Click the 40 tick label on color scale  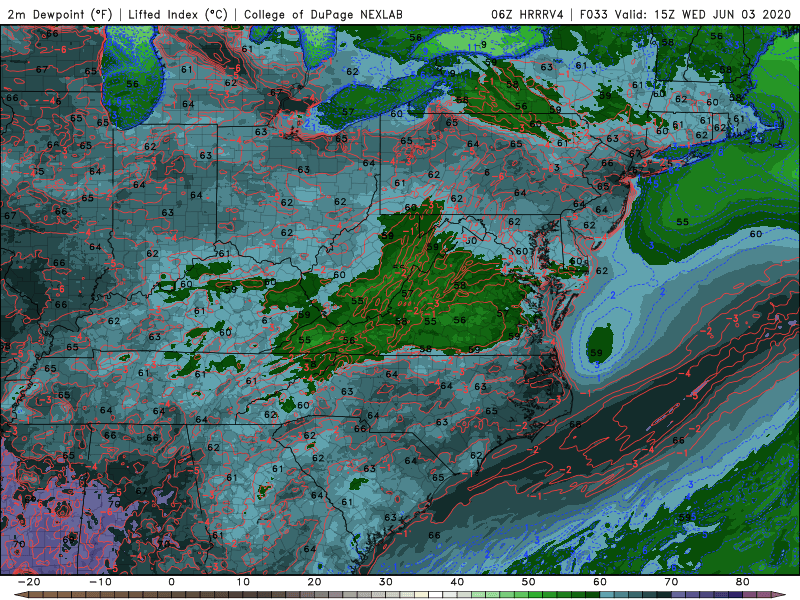(457, 582)
